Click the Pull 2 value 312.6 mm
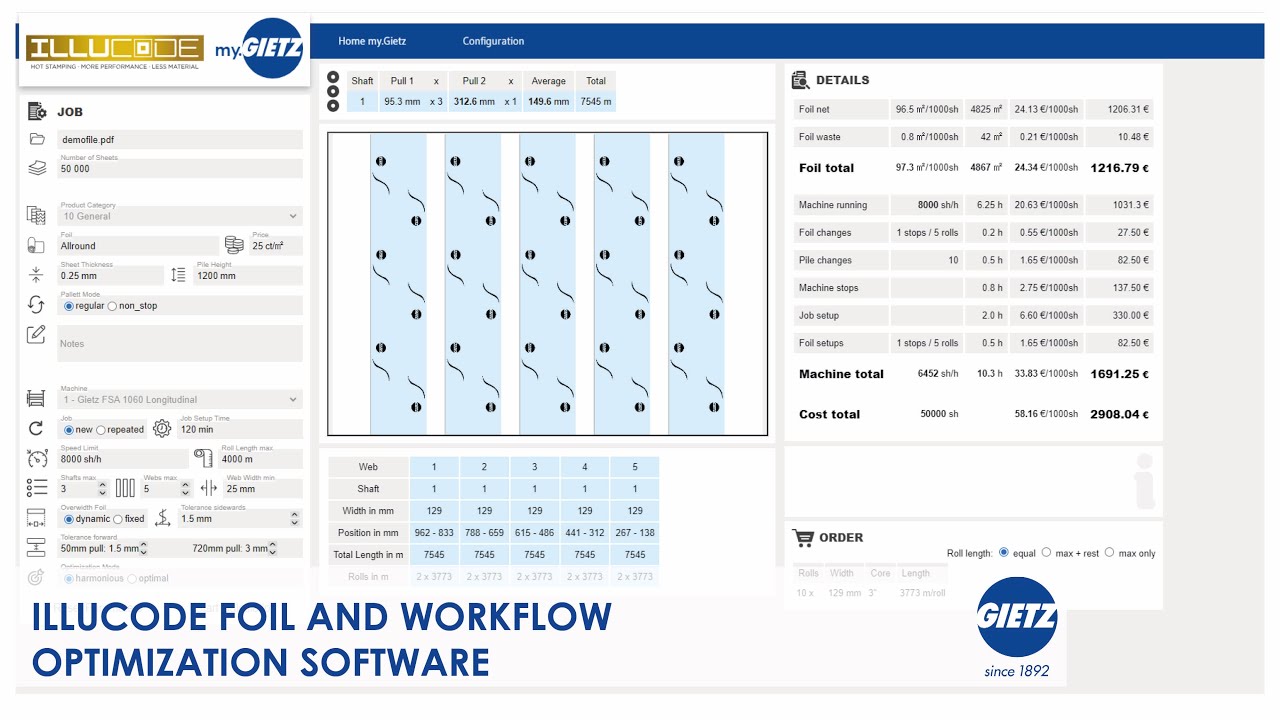The width and height of the screenshot is (1280, 720). point(474,101)
